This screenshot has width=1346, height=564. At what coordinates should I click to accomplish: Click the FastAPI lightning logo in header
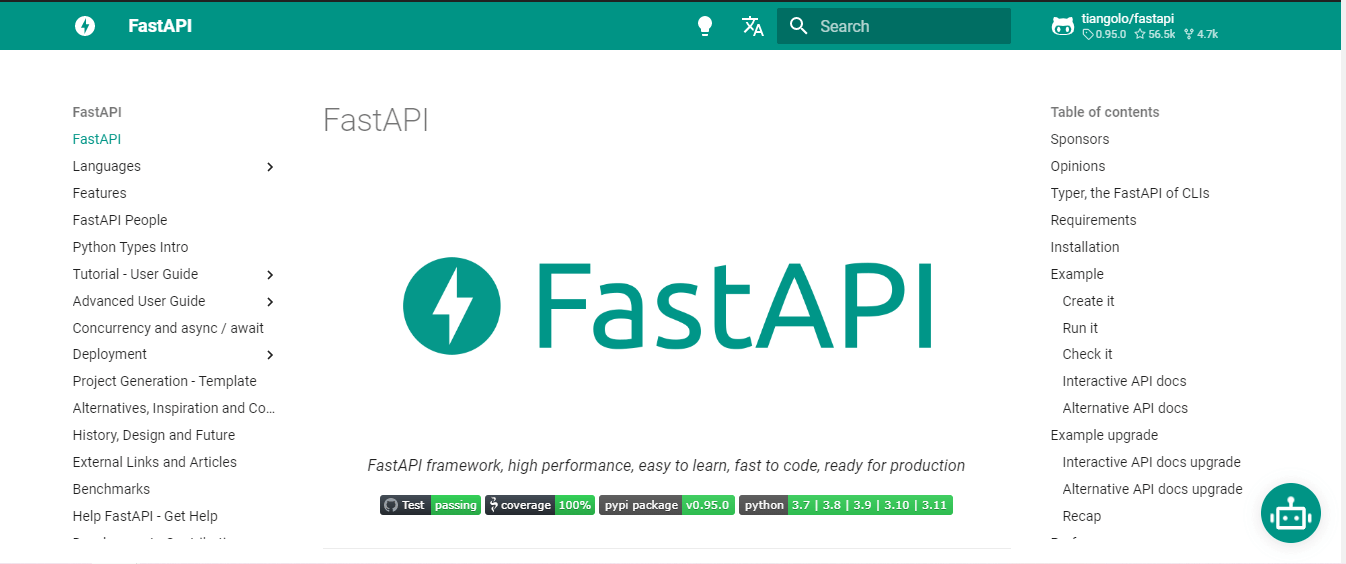click(85, 26)
